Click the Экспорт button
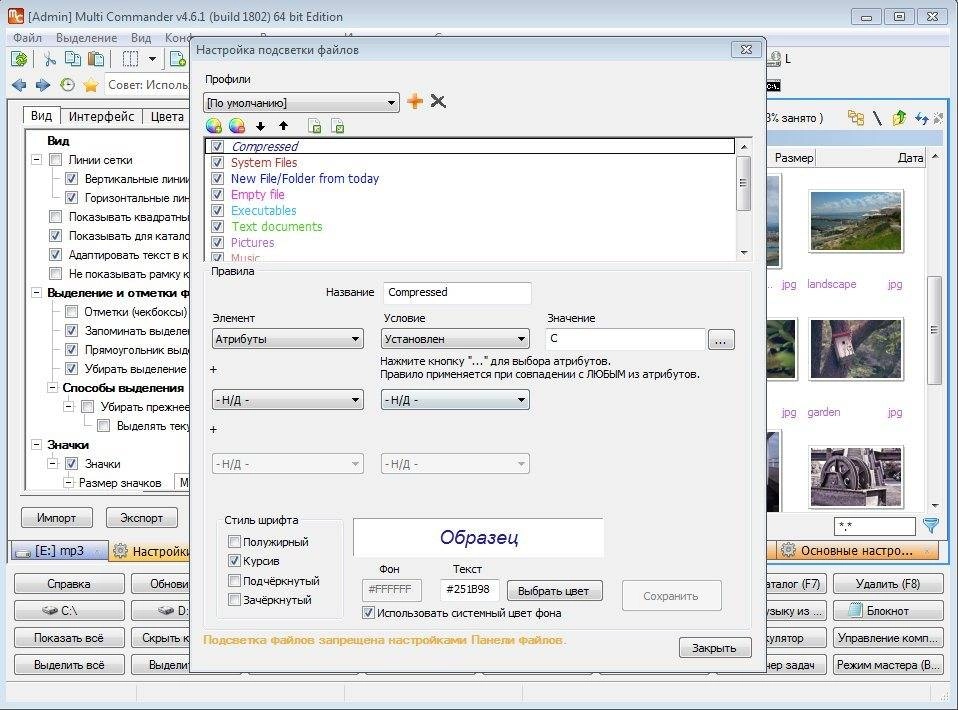 pyautogui.click(x=141, y=518)
